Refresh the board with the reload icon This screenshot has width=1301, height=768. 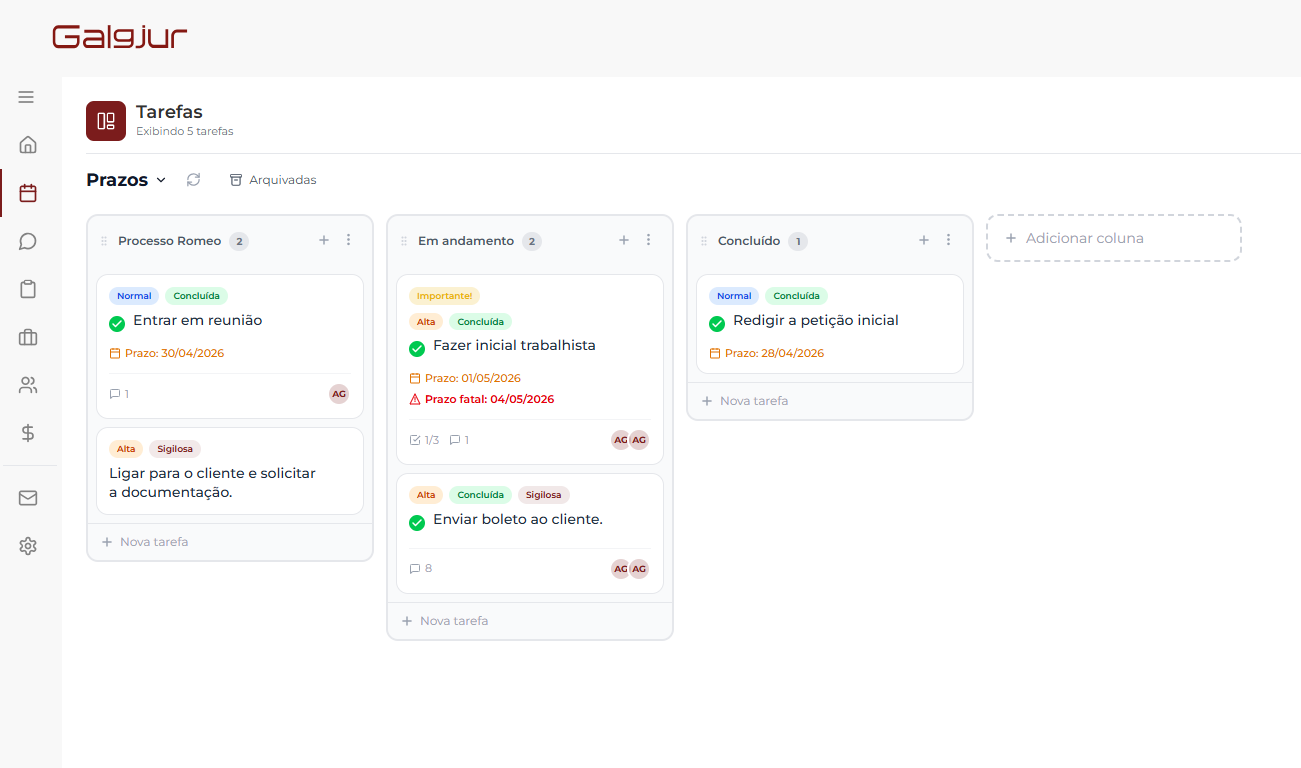193,180
